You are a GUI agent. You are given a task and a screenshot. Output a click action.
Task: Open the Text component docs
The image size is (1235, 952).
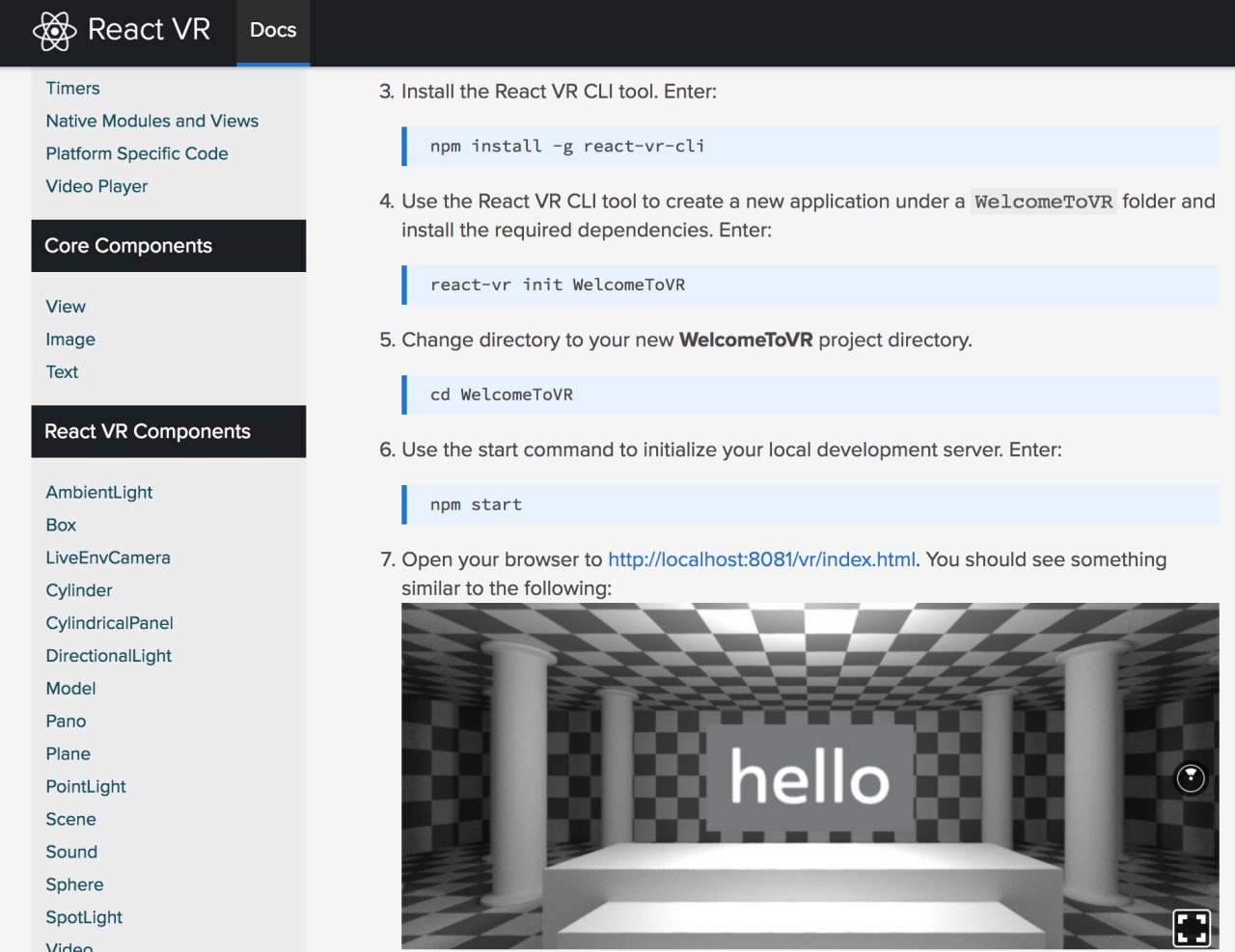[x=62, y=372]
